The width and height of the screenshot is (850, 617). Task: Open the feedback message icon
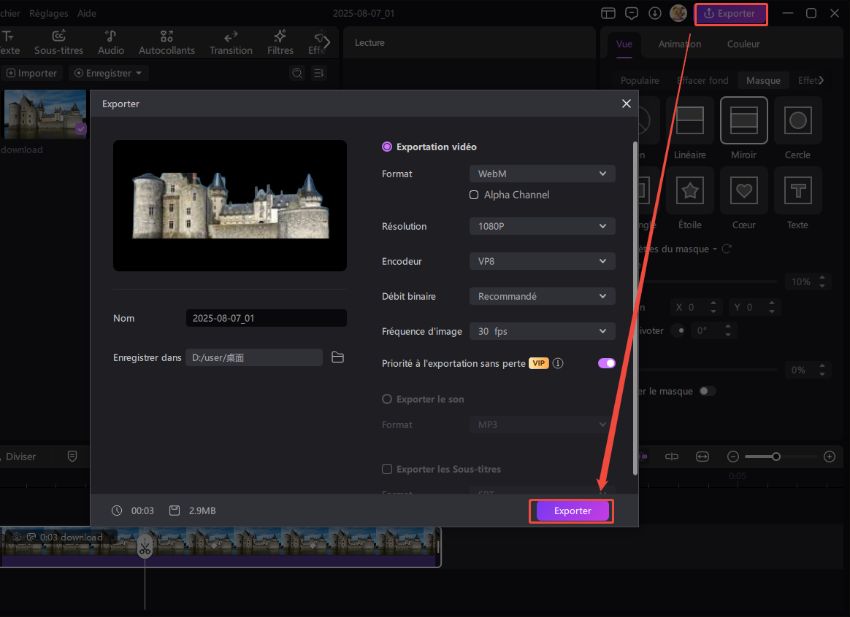tap(632, 14)
